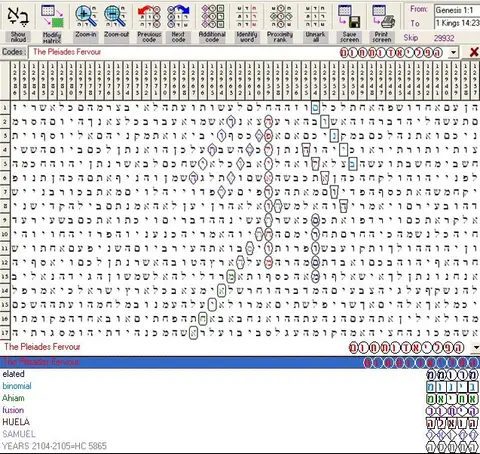
Task: Click the Previous code label button
Action: (149, 37)
